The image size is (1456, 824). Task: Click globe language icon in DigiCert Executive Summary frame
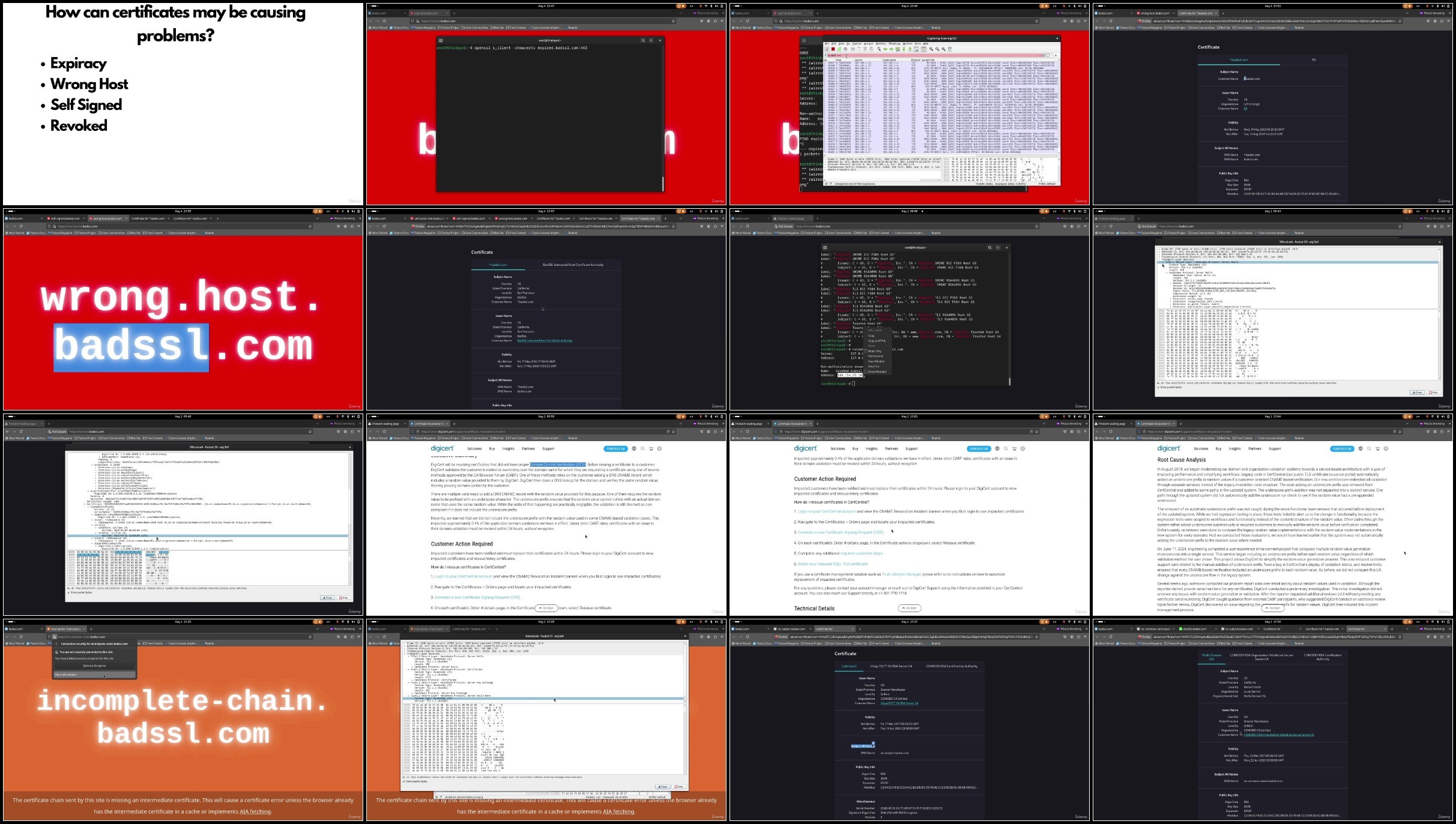click(634, 448)
